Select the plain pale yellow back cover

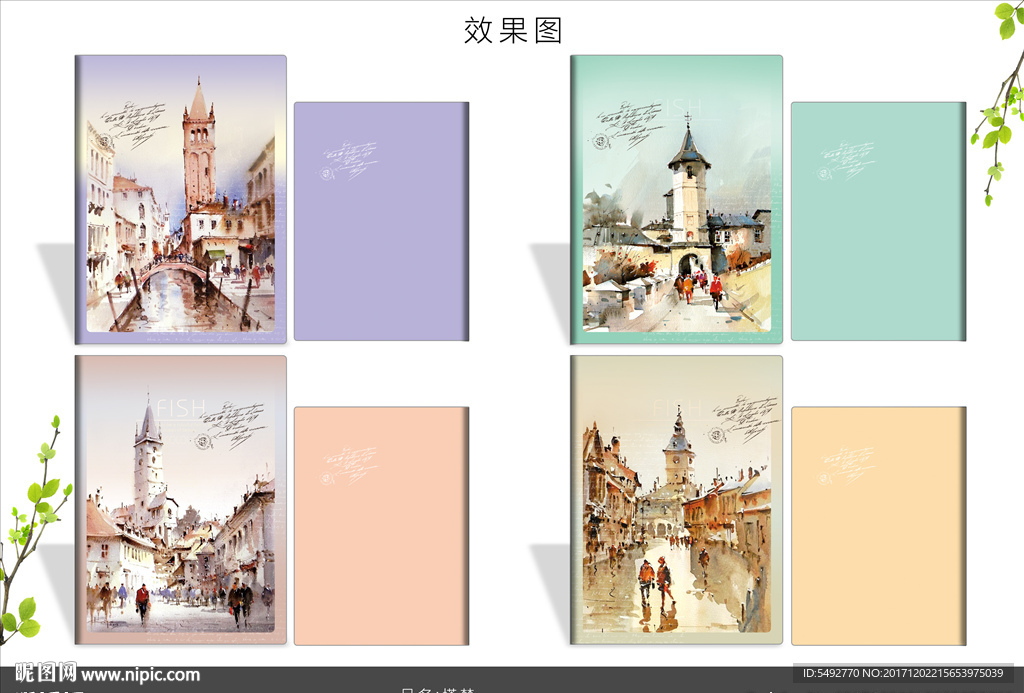tap(878, 526)
